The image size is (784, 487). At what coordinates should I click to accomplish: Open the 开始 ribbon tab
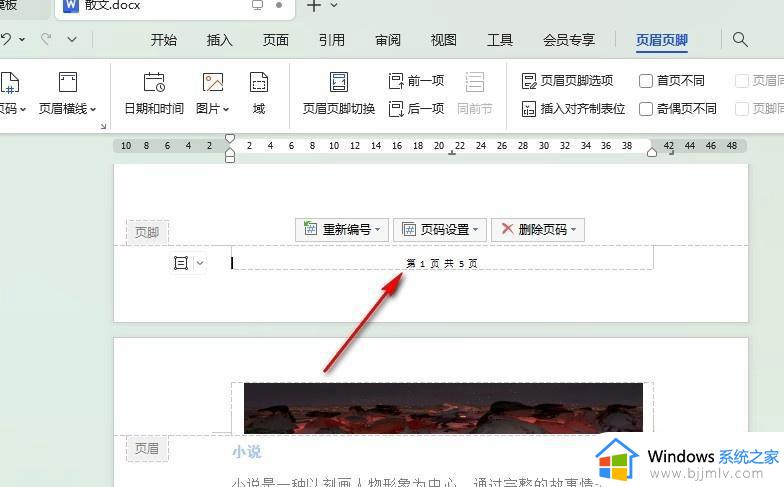click(164, 40)
